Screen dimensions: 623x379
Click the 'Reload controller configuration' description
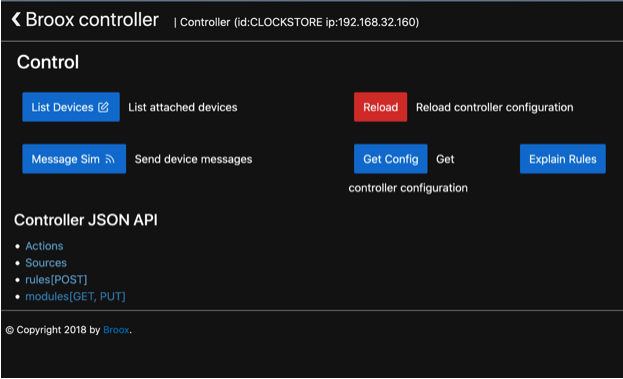495,107
